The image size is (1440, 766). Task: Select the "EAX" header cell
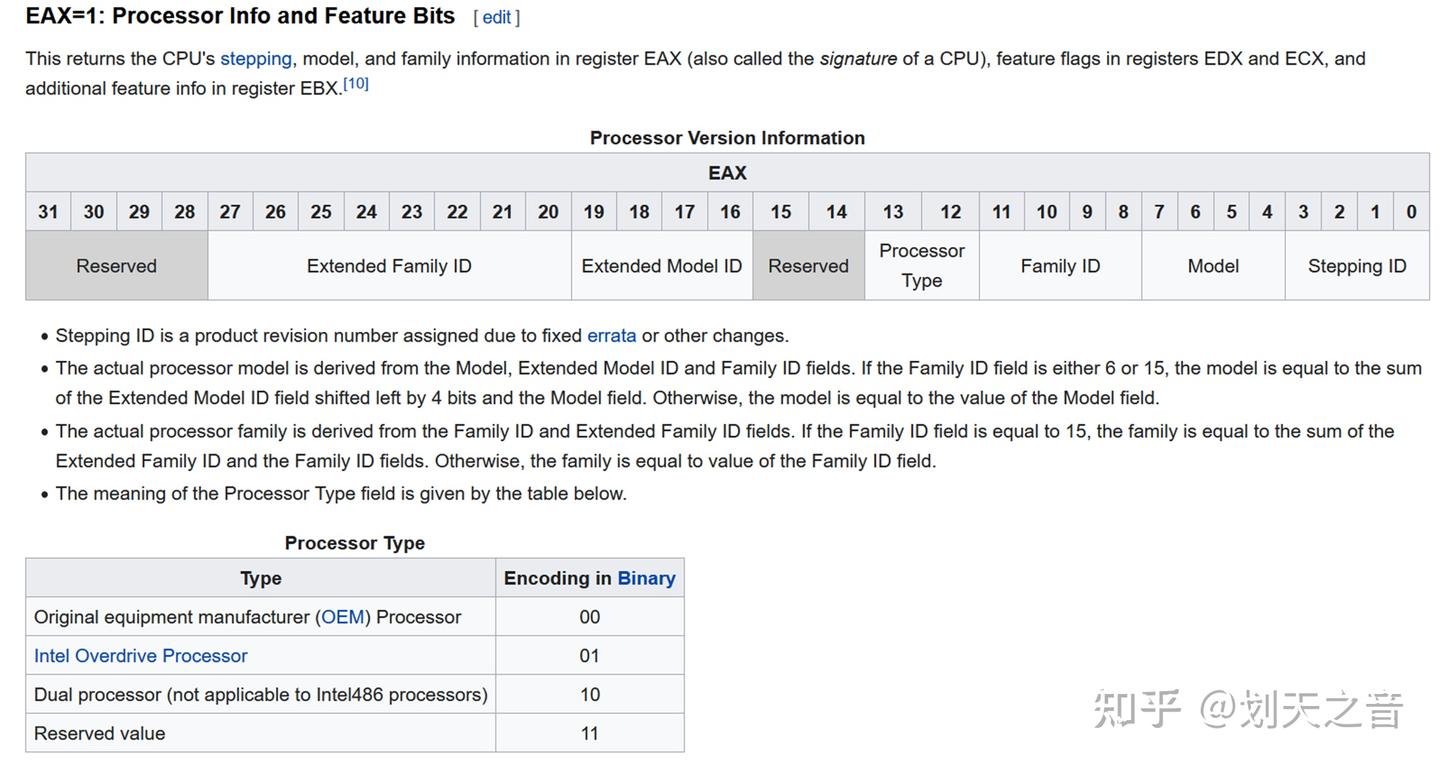tap(727, 173)
